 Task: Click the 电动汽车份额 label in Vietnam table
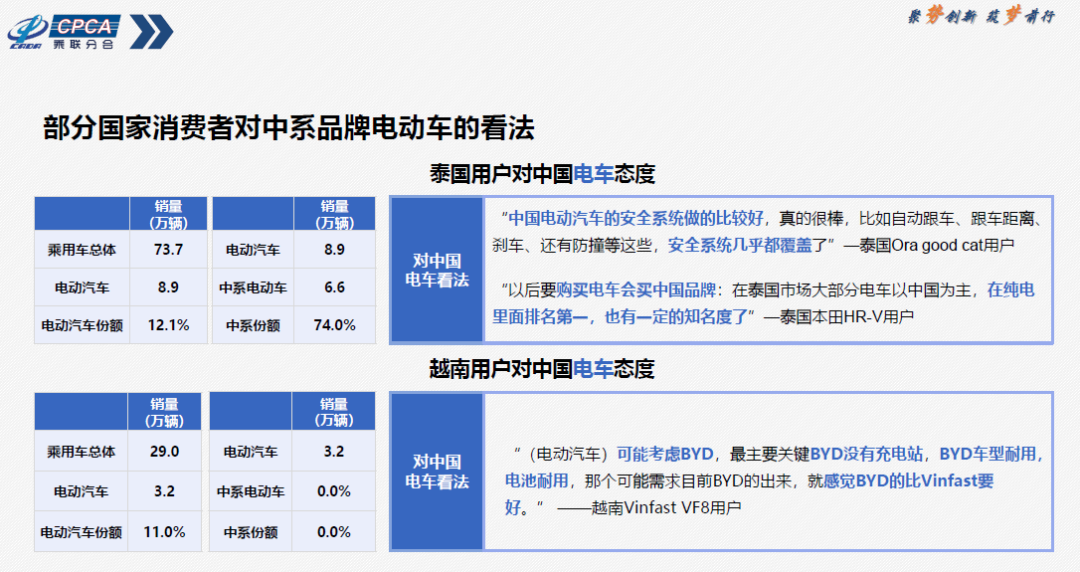point(83,531)
